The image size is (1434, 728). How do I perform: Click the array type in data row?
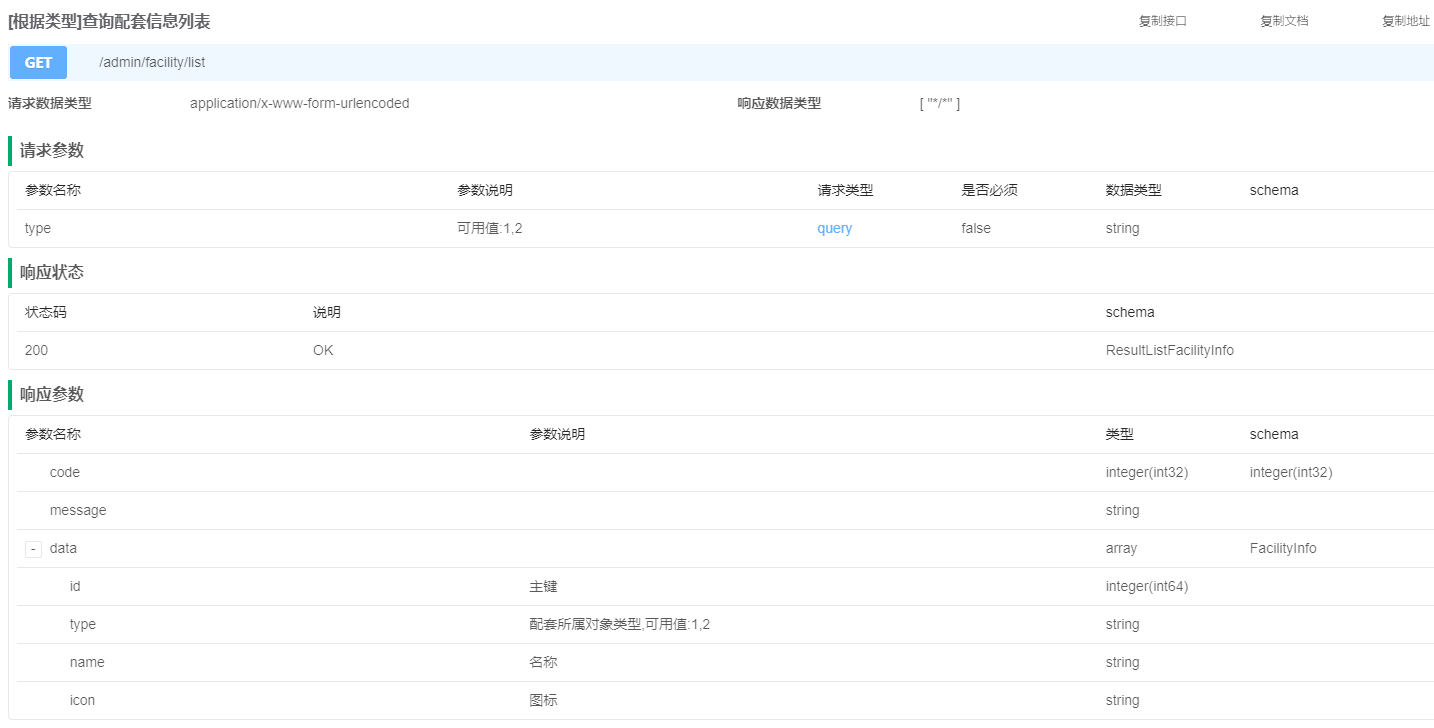pos(1121,548)
